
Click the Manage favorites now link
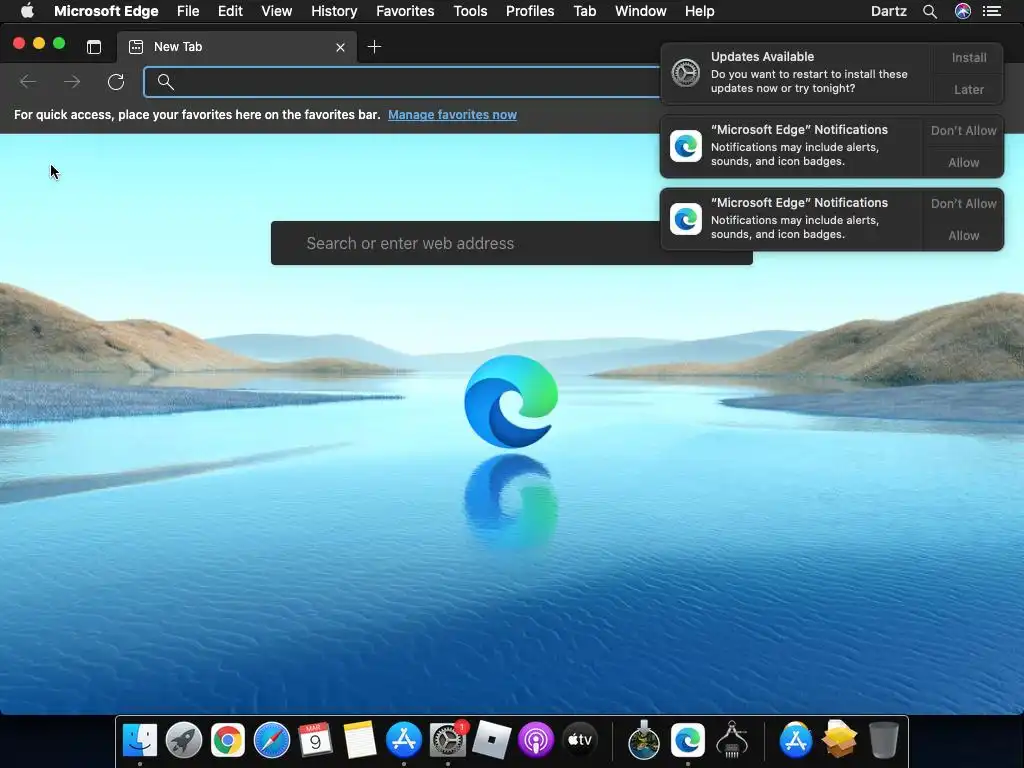452,115
